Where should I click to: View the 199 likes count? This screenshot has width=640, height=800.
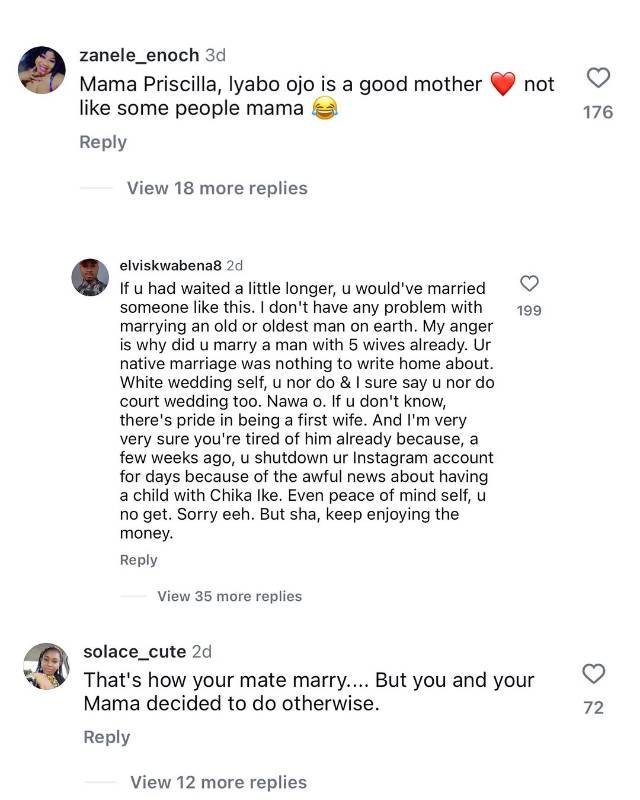tap(529, 311)
